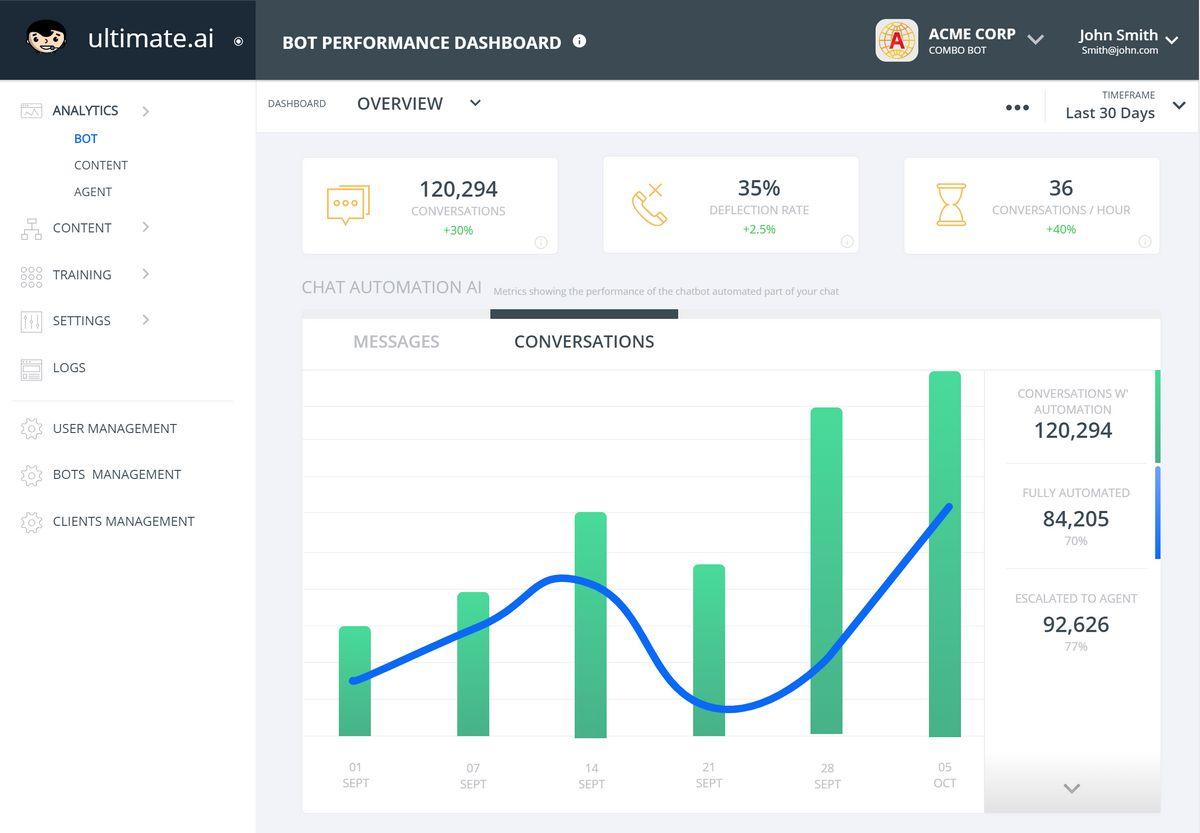Viewport: 1200px width, 833px height.
Task: Click the info icon beside dashboard title
Action: pos(579,41)
